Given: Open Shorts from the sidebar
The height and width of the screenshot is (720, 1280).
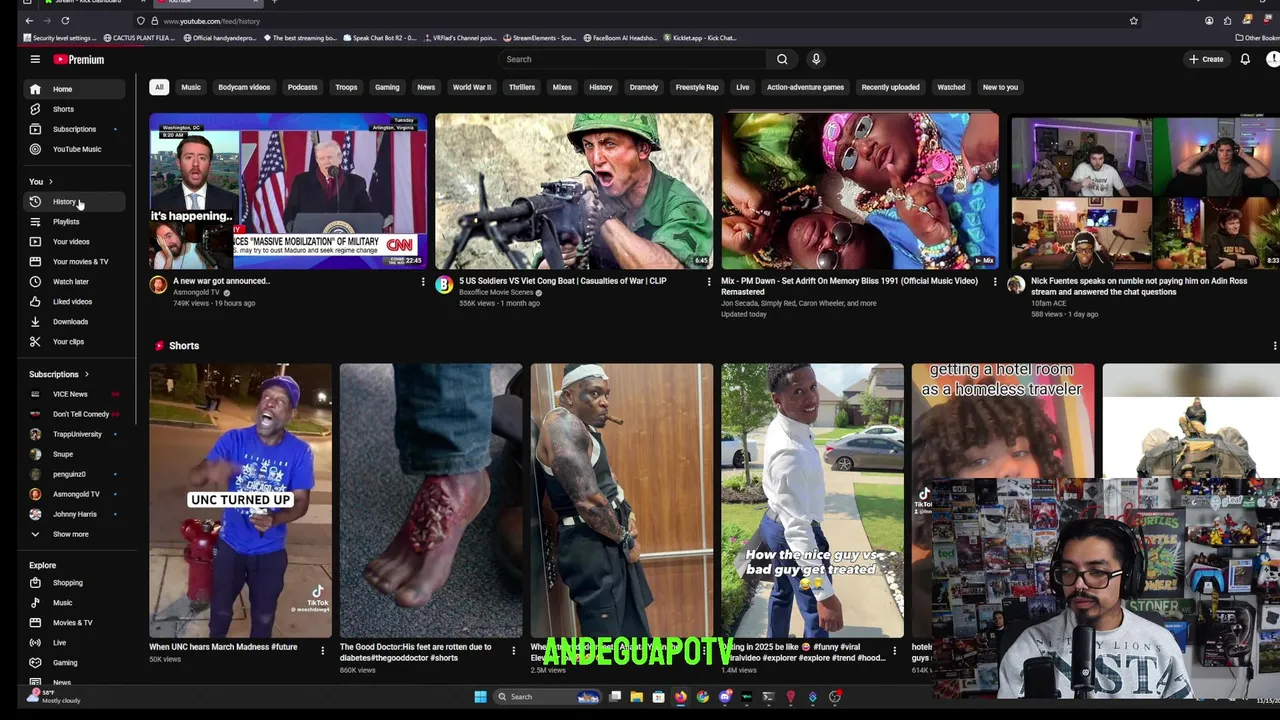Looking at the screenshot, I should coord(76,109).
